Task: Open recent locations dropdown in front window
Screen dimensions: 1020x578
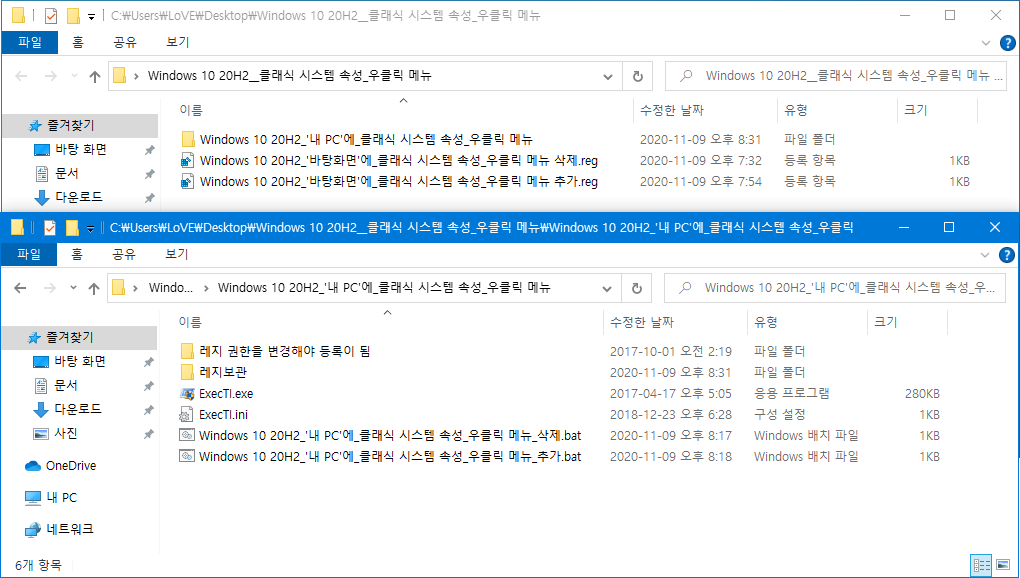Action: [74, 287]
